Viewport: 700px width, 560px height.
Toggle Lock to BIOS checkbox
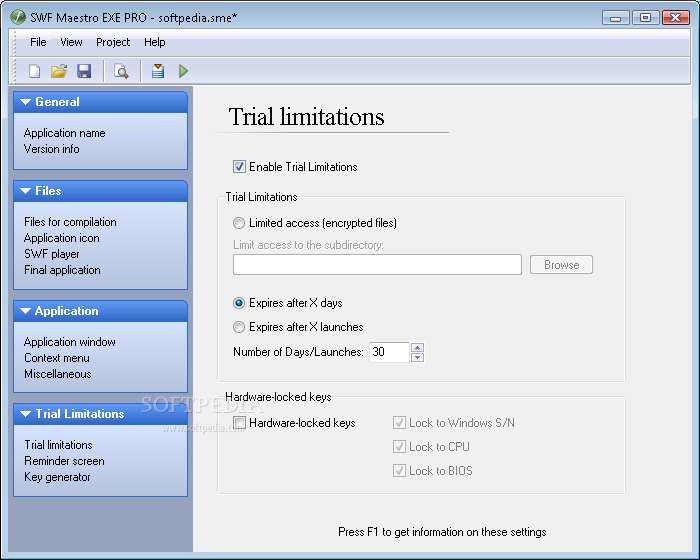399,471
